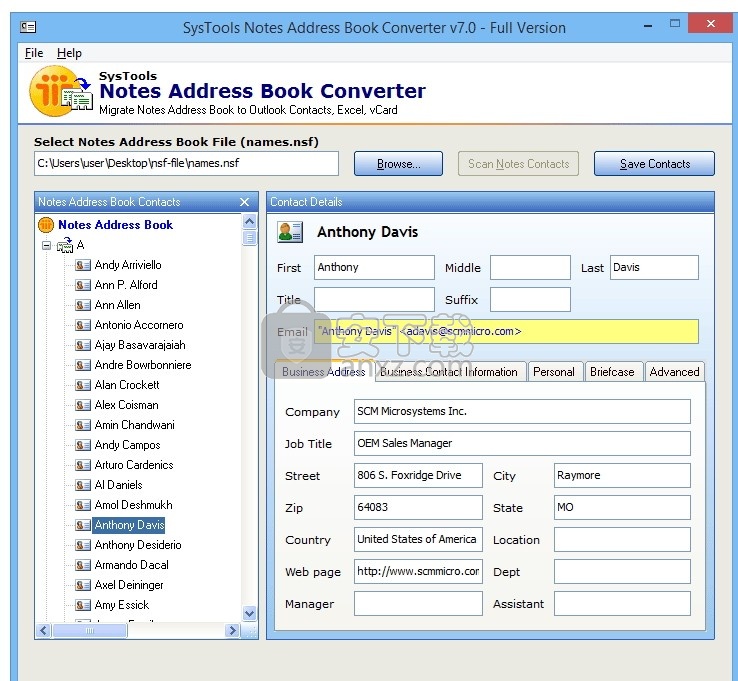Open the Briefcase tab
Viewport: 738px width, 681px height.
pos(612,372)
